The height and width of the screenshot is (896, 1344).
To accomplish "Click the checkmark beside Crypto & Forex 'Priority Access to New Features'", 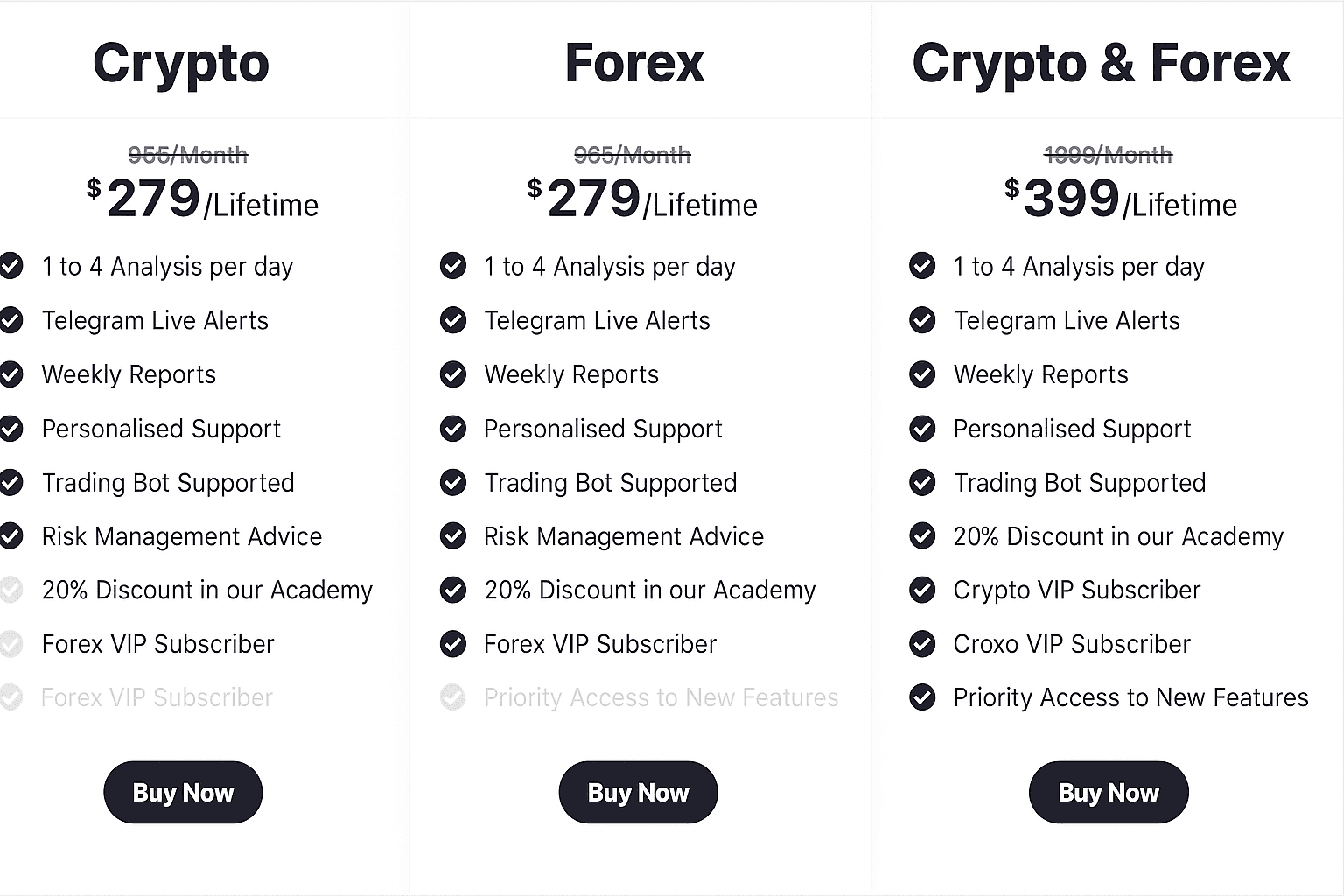I will [x=922, y=697].
